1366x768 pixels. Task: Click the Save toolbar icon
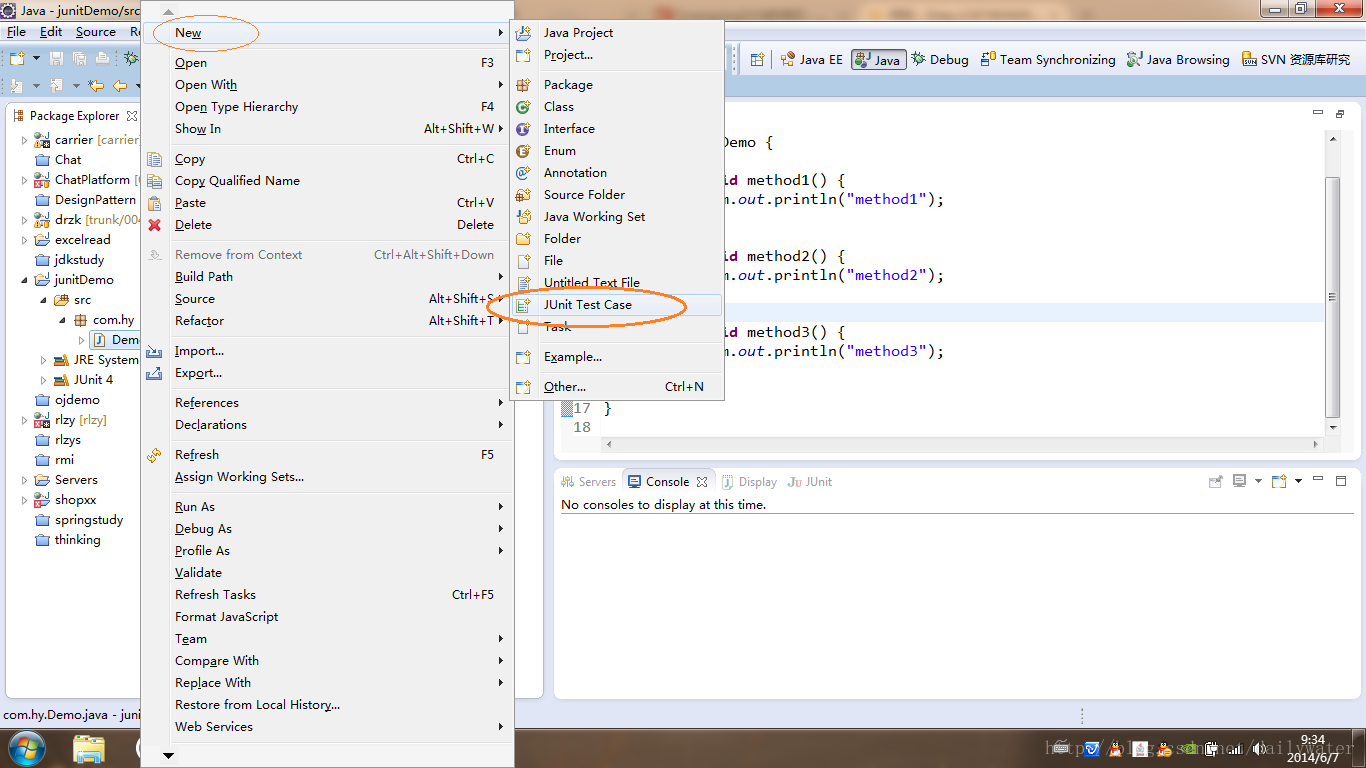56,59
